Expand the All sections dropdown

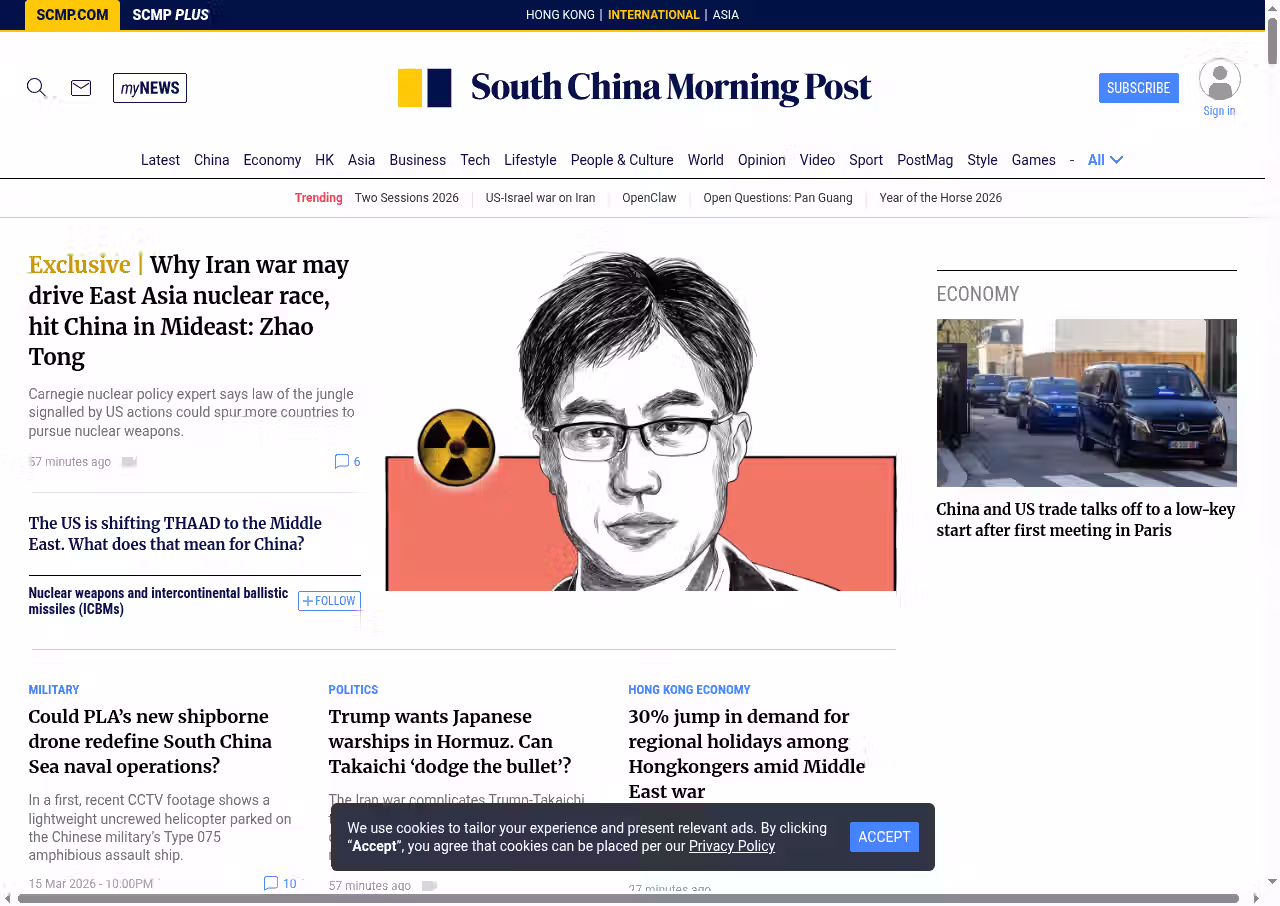pos(1105,160)
